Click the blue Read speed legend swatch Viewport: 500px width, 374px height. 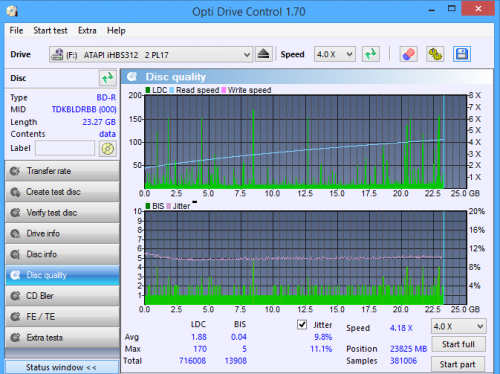(172, 90)
